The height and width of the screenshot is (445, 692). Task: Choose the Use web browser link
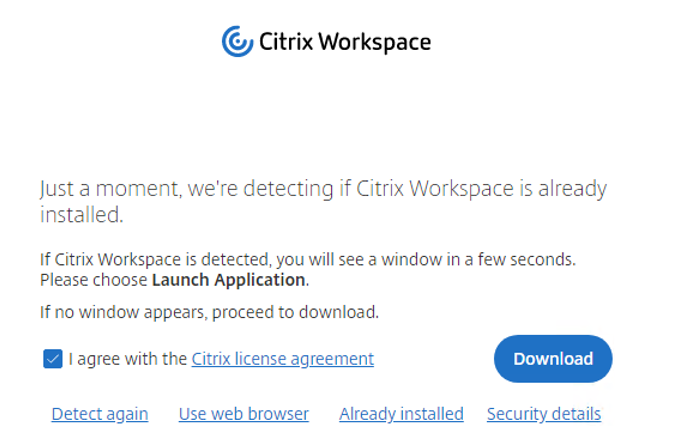243,414
